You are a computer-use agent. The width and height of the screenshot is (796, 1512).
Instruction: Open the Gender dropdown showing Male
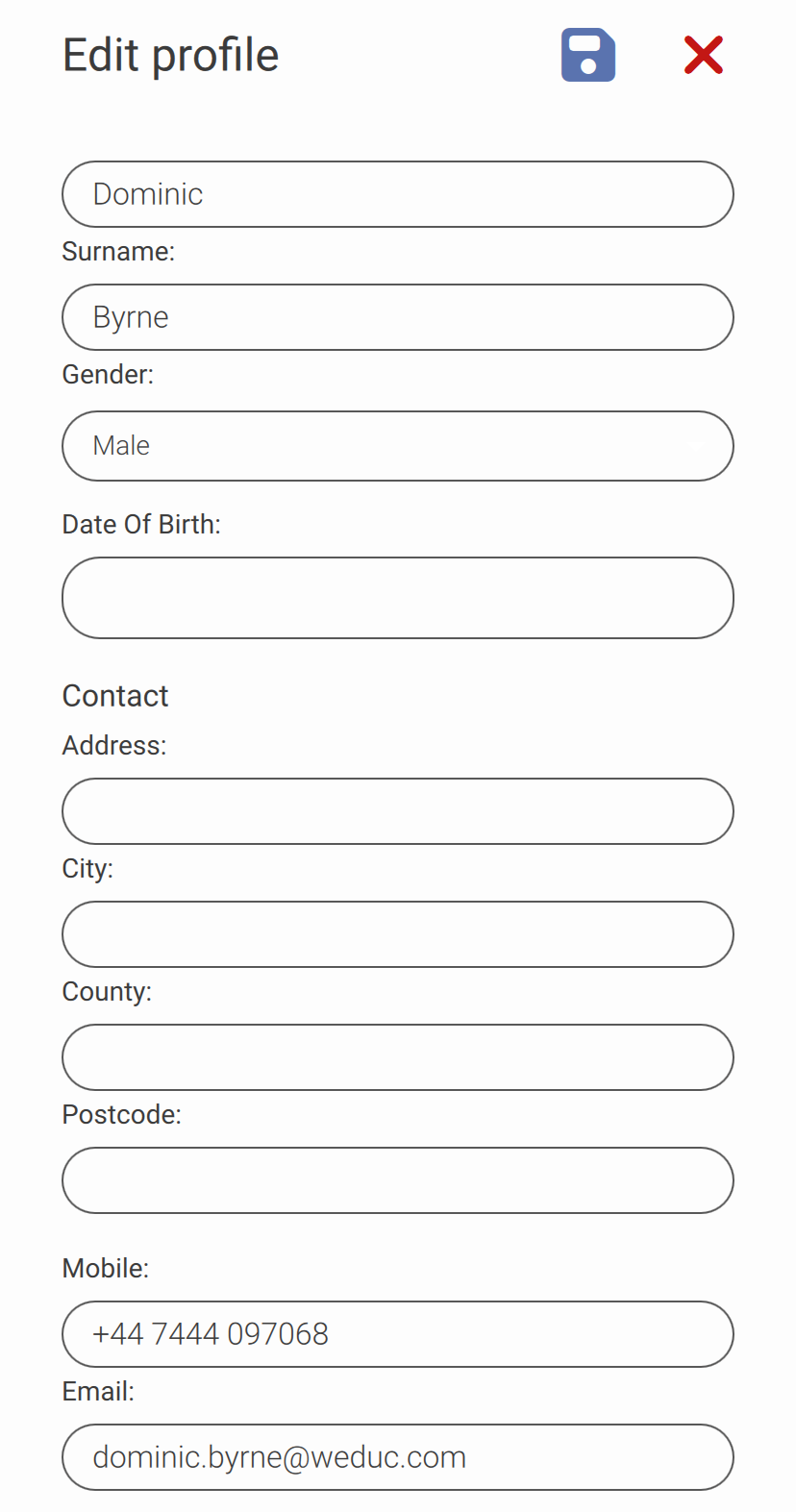(398, 446)
